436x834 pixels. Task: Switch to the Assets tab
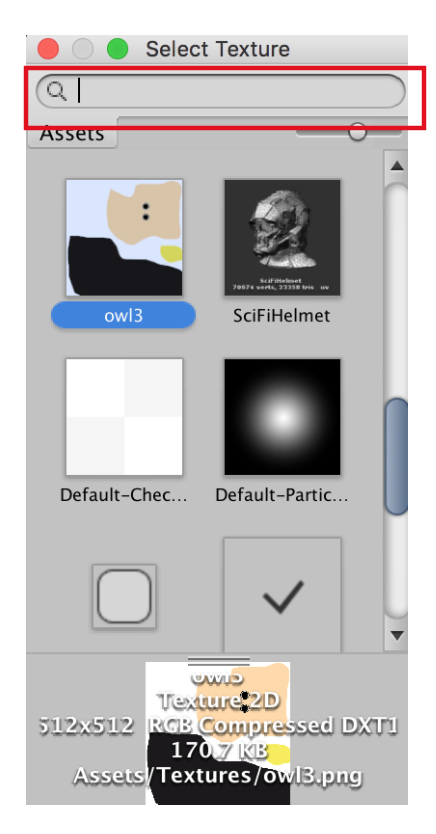(x=72, y=134)
